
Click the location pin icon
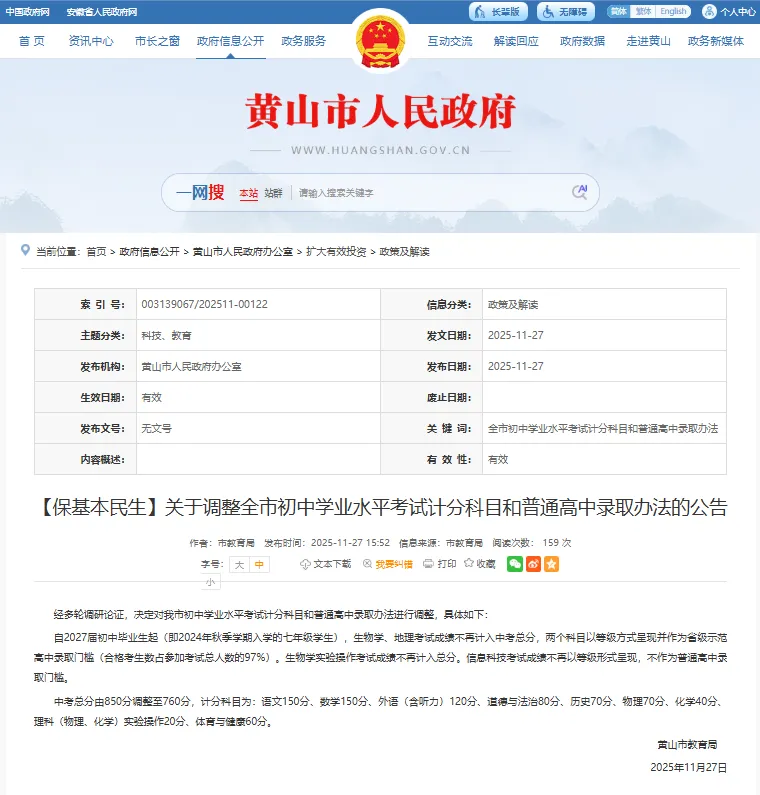click(x=25, y=250)
